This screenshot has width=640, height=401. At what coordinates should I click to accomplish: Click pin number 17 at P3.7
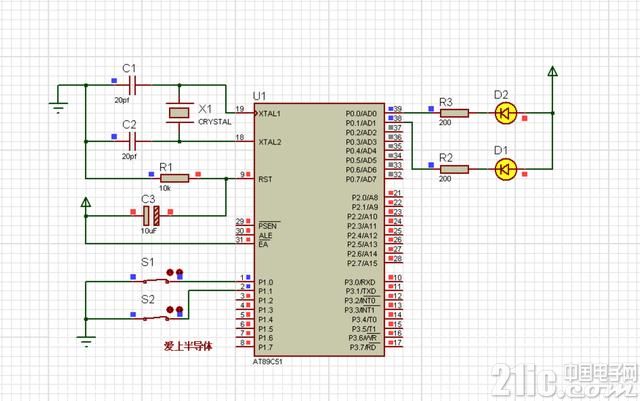click(x=398, y=343)
